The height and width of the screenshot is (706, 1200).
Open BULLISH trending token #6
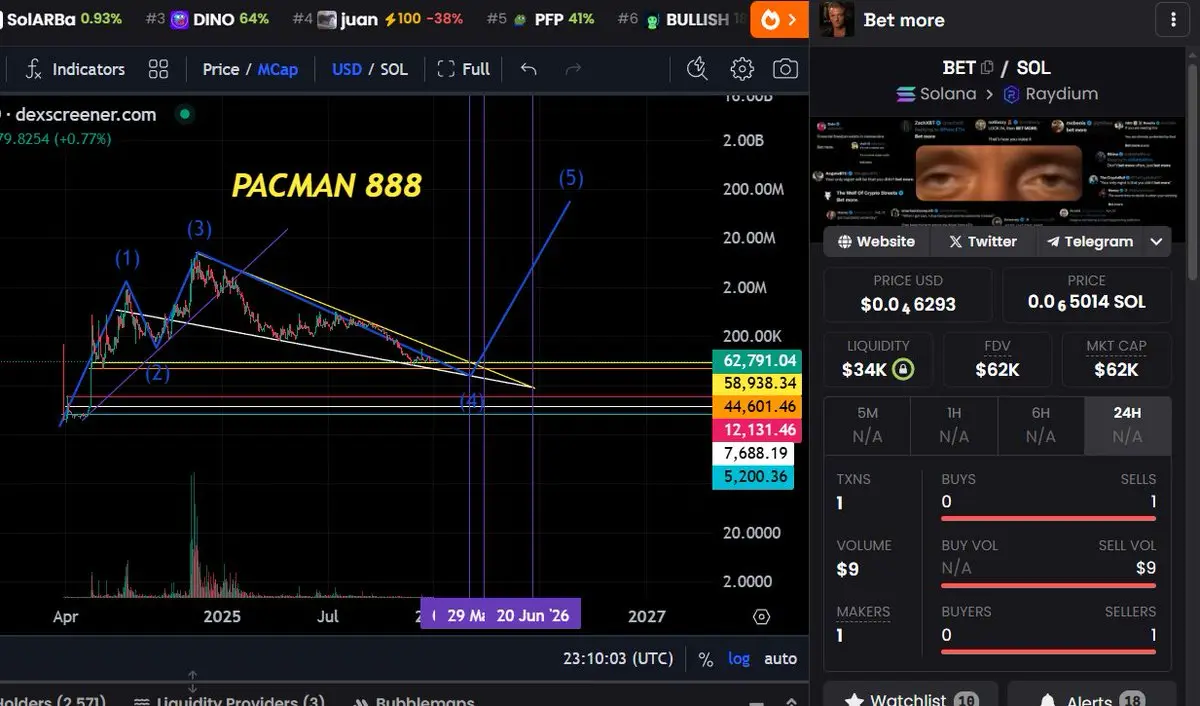tap(682, 19)
